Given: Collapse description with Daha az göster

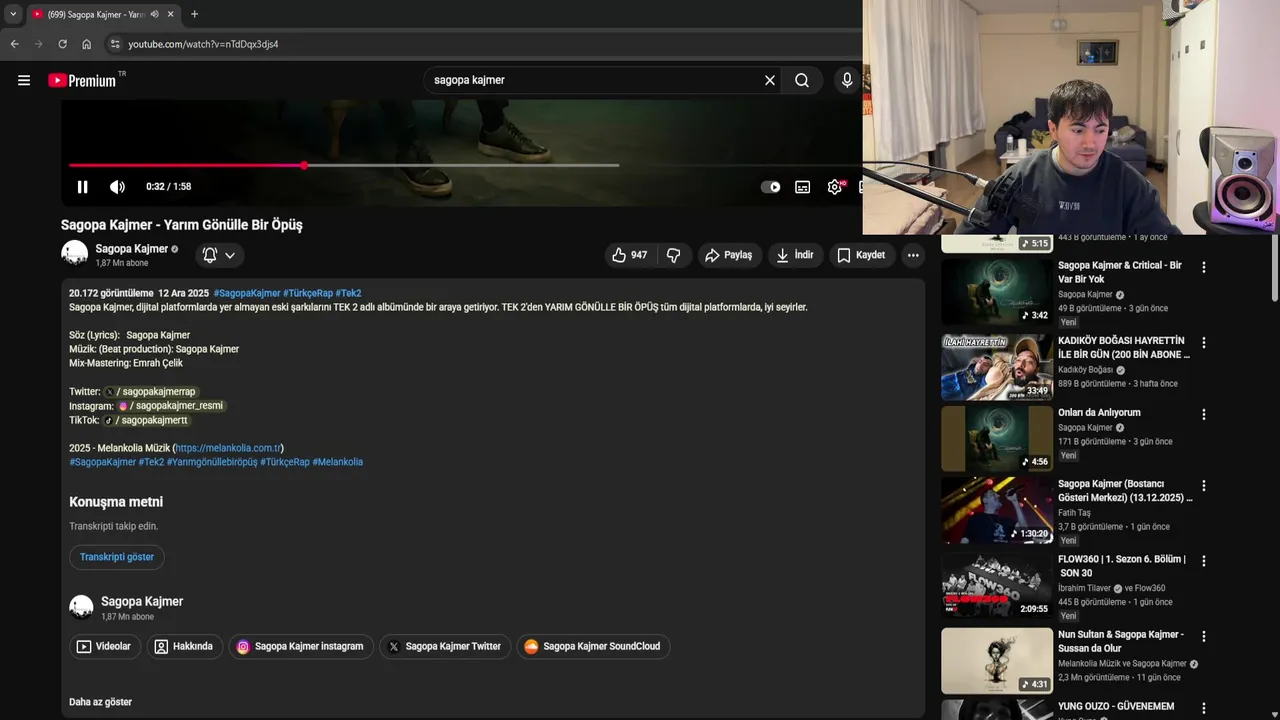Looking at the screenshot, I should tap(100, 702).
